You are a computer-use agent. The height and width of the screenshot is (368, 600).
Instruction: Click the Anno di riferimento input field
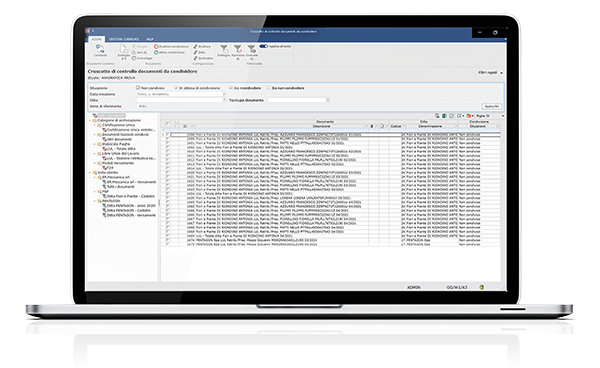tap(142, 106)
